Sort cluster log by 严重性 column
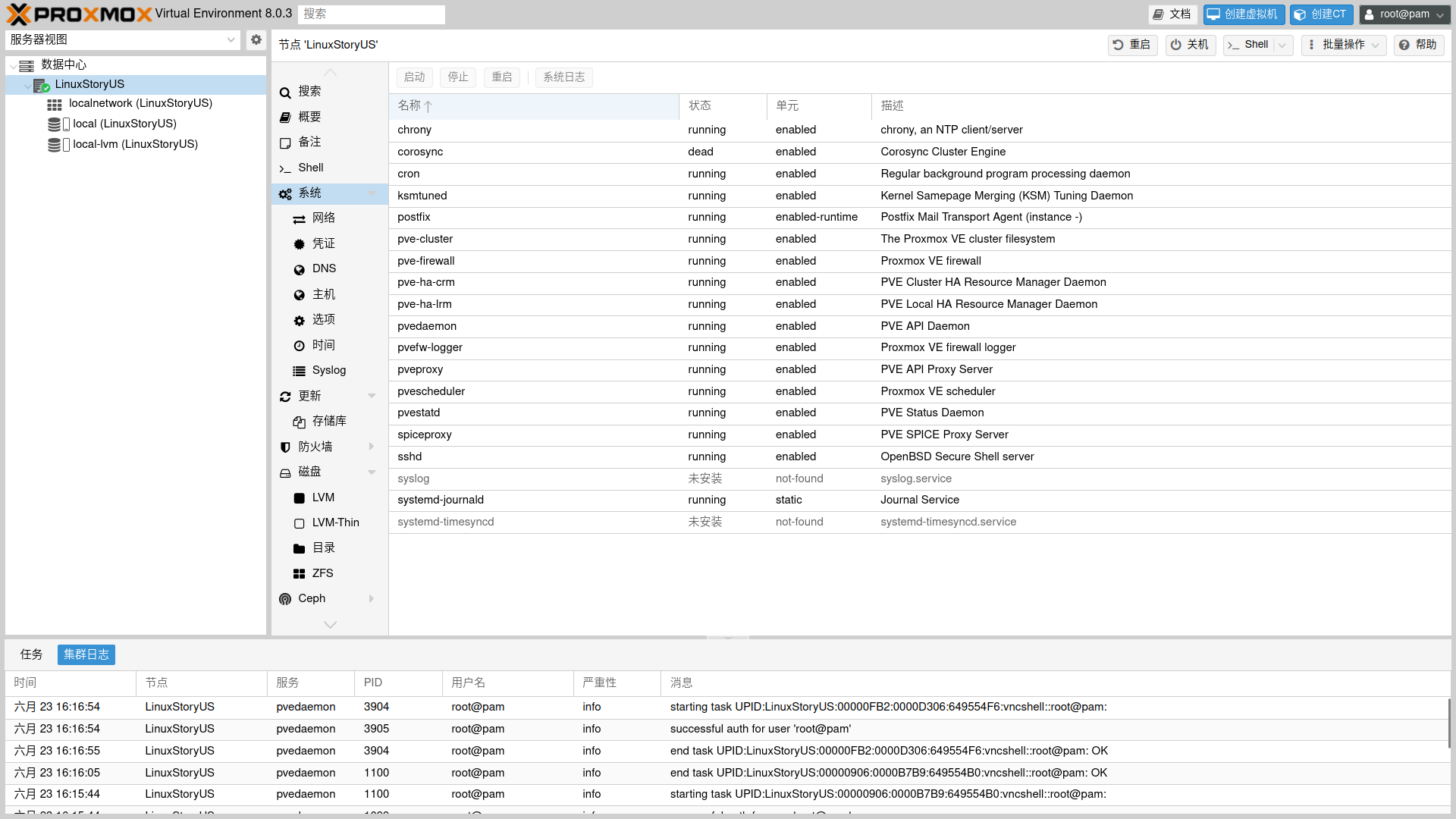Viewport: 1456px width, 819px height. tap(617, 683)
